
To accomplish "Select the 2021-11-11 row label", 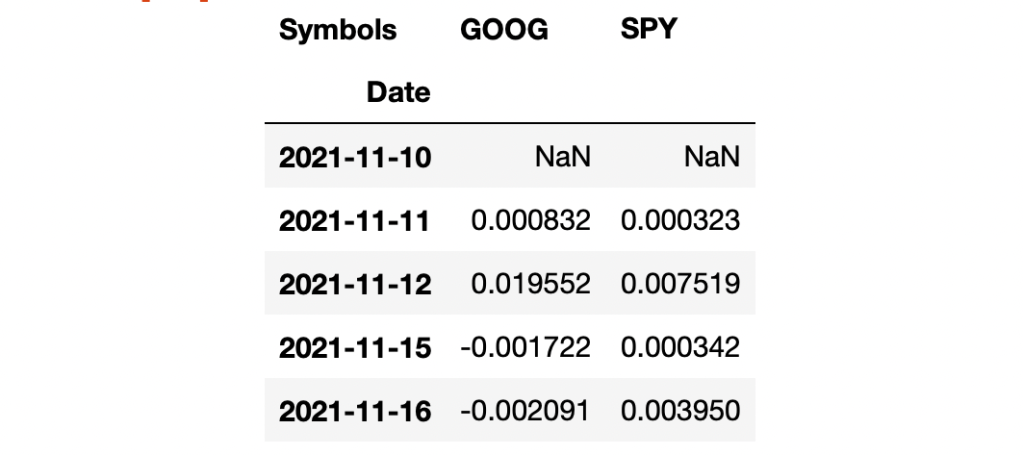I will [355, 220].
